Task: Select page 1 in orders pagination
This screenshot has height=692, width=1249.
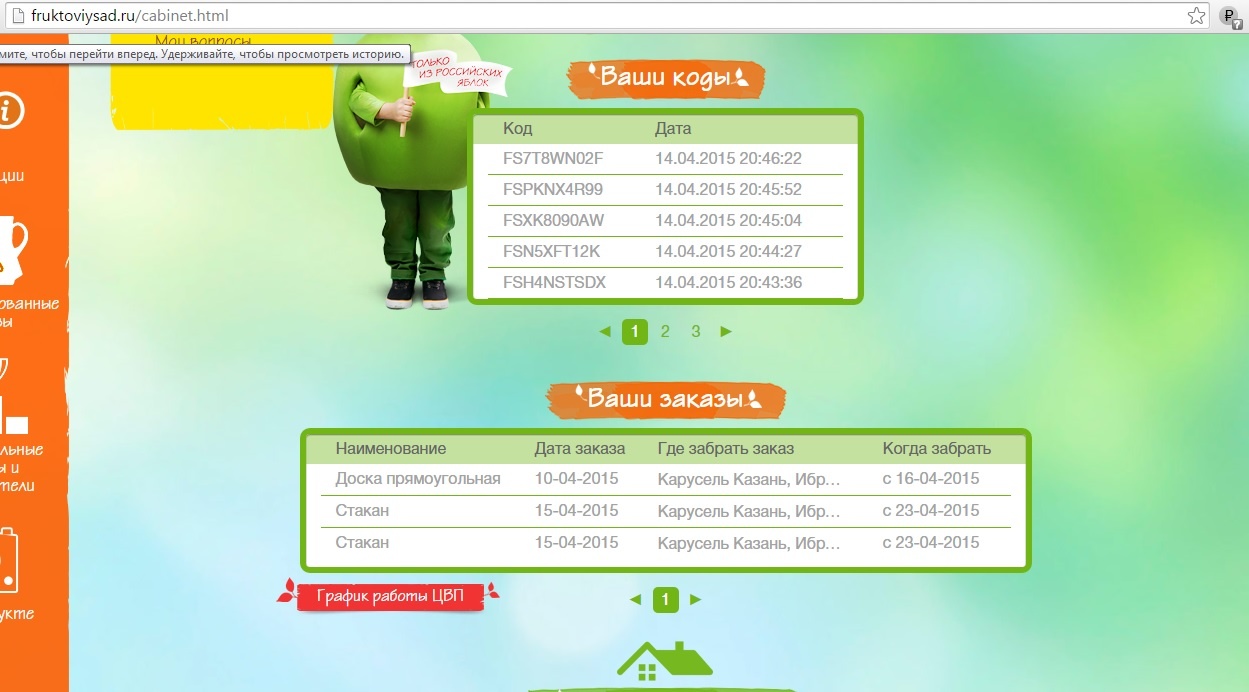Action: click(665, 600)
